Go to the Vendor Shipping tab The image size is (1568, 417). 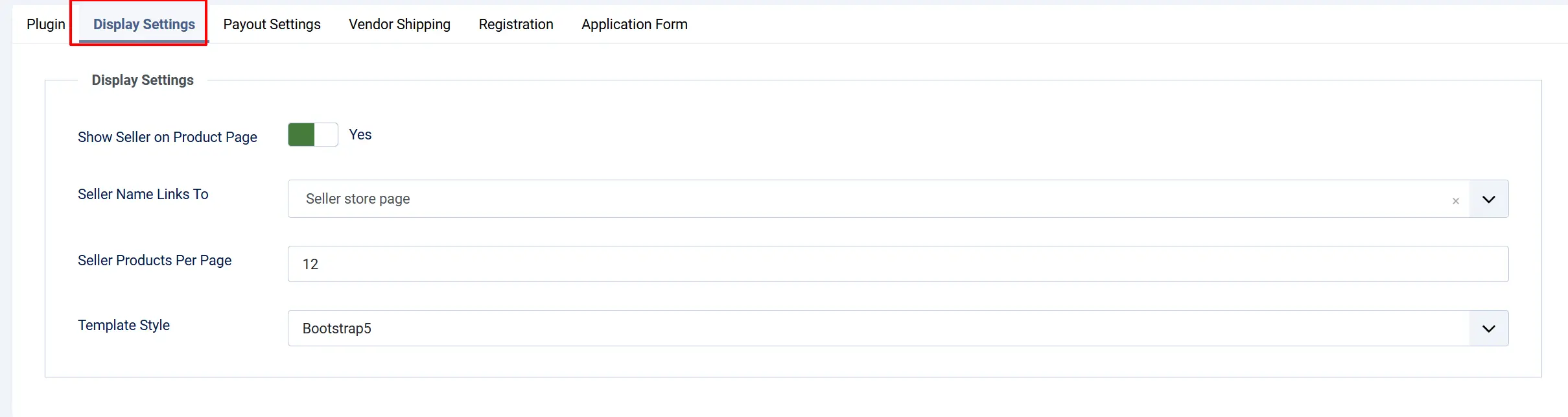click(x=399, y=25)
